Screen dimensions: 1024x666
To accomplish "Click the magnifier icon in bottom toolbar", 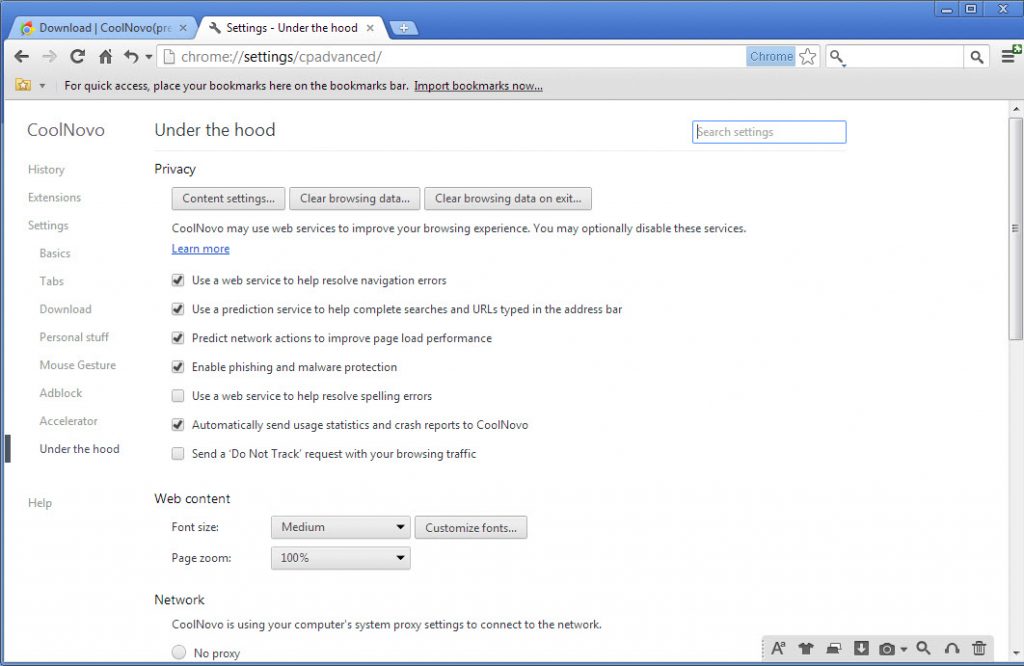I will click(923, 648).
